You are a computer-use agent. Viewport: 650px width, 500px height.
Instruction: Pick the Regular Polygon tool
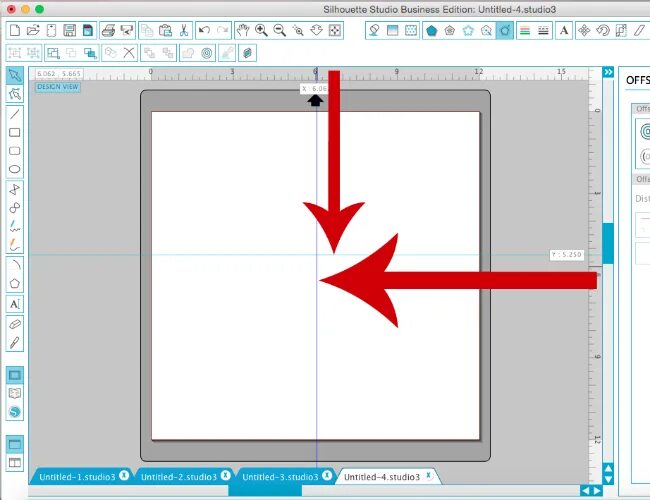(15, 284)
